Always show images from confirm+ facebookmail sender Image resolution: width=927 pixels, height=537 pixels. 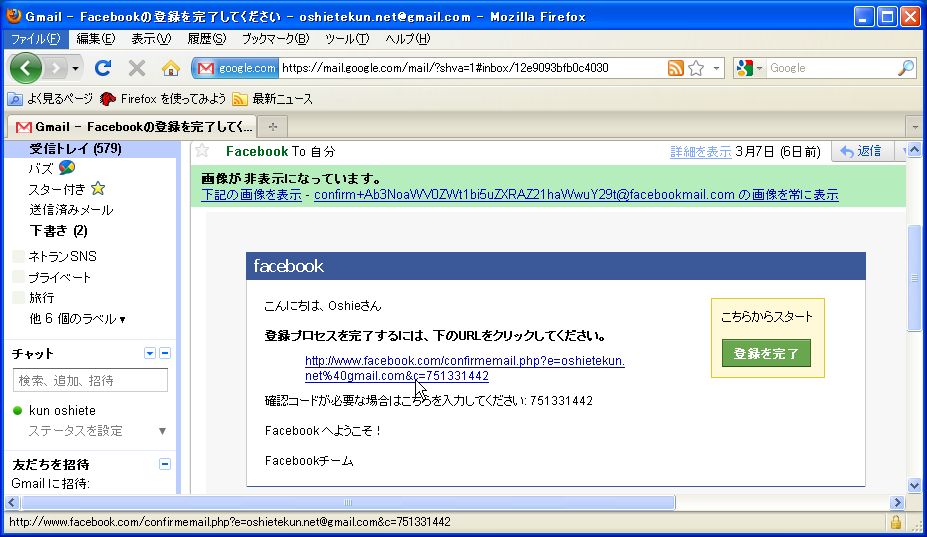(576, 195)
